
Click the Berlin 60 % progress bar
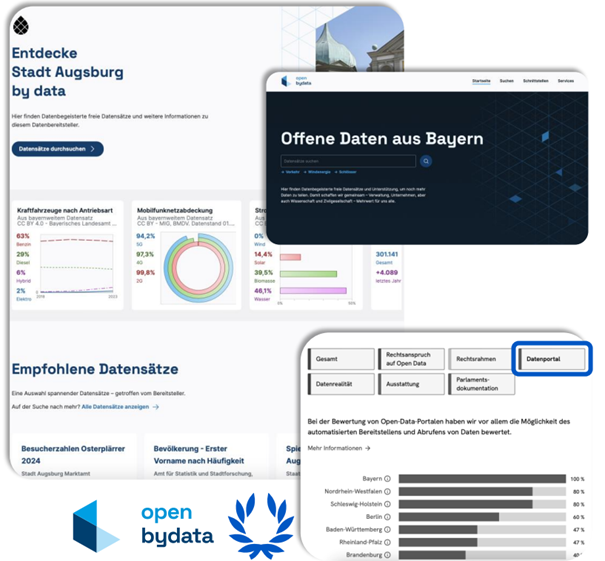click(x=482, y=517)
